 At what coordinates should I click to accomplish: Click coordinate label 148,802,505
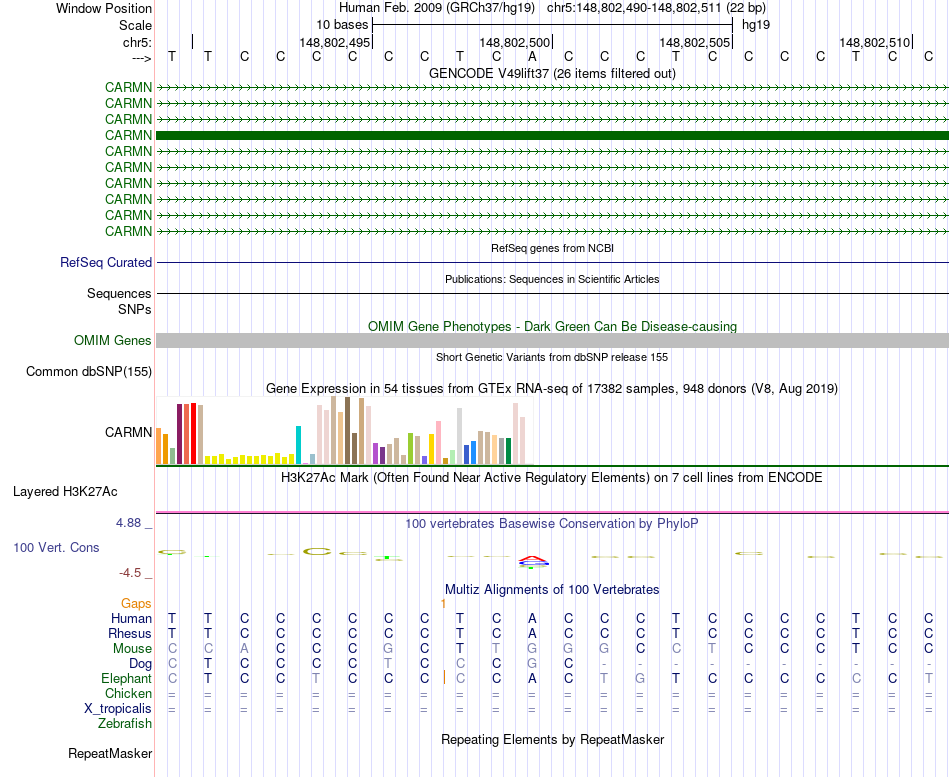tap(694, 42)
